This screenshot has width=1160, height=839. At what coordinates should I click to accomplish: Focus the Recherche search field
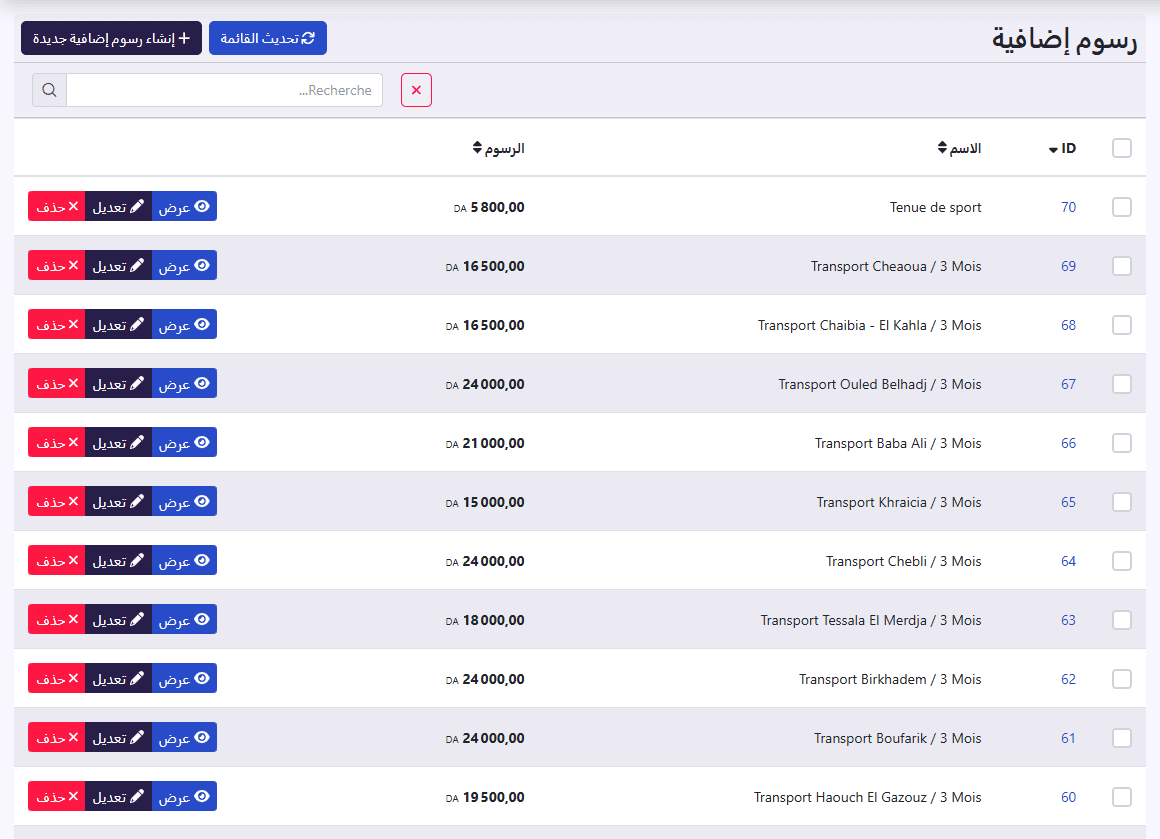pyautogui.click(x=224, y=90)
